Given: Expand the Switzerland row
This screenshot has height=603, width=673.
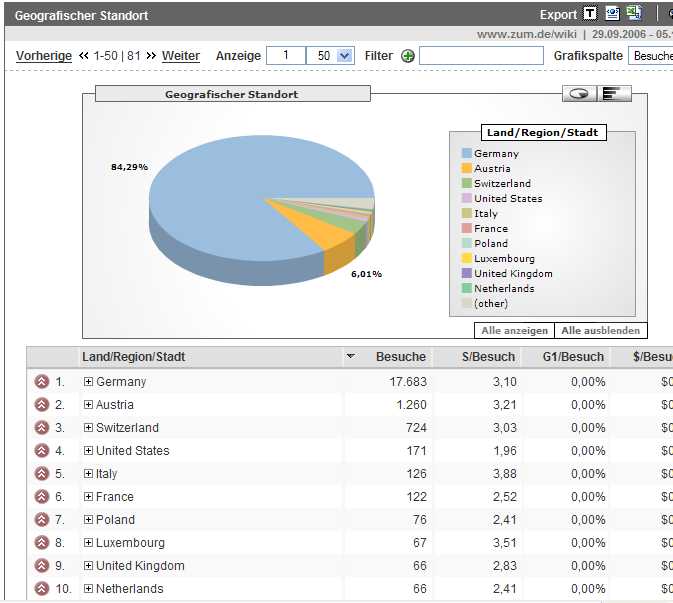Looking at the screenshot, I should (x=88, y=428).
